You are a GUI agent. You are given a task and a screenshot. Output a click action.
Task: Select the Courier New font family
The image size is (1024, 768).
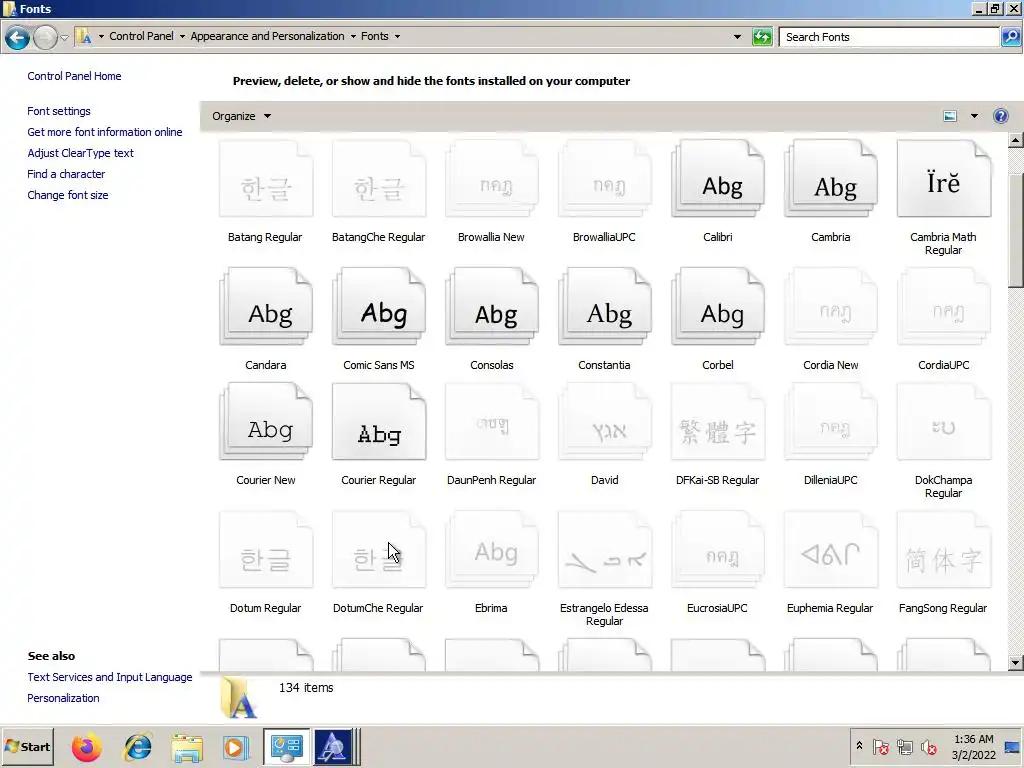pos(266,422)
